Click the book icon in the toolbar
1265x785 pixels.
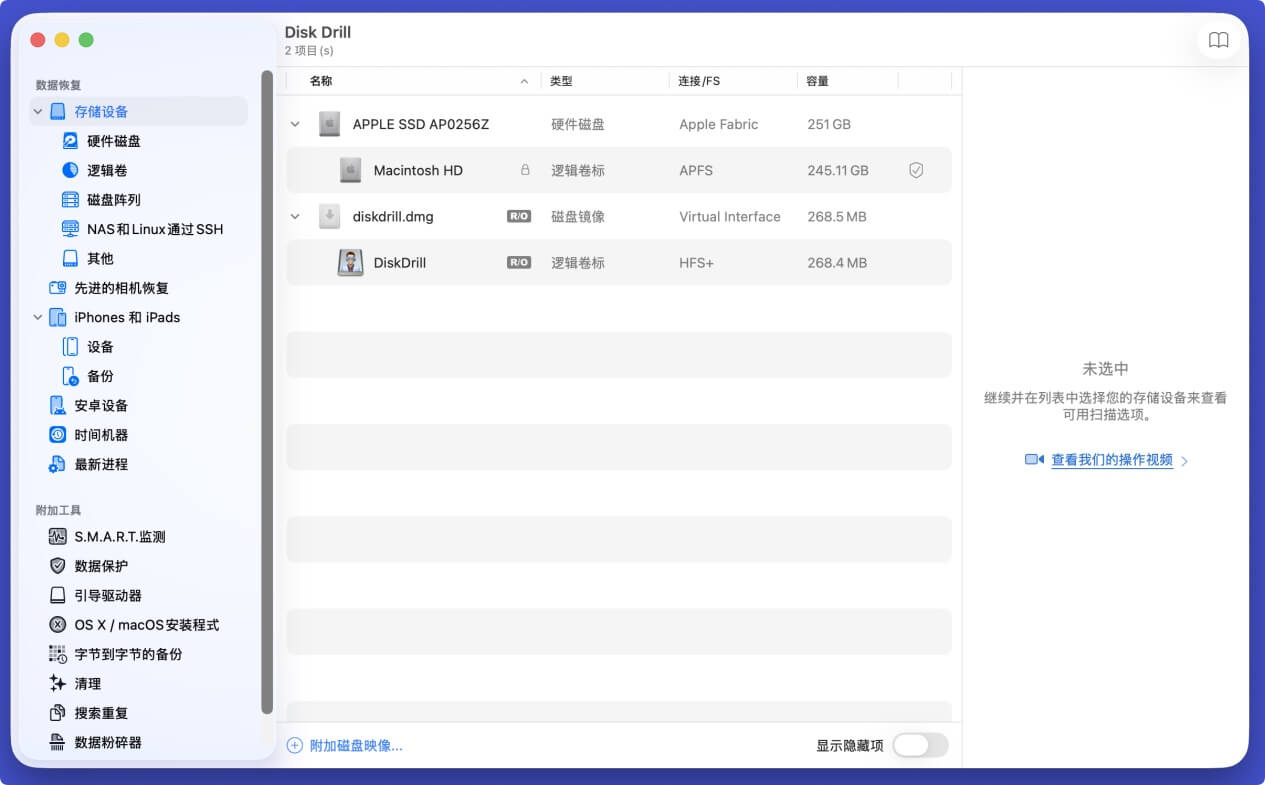1218,40
